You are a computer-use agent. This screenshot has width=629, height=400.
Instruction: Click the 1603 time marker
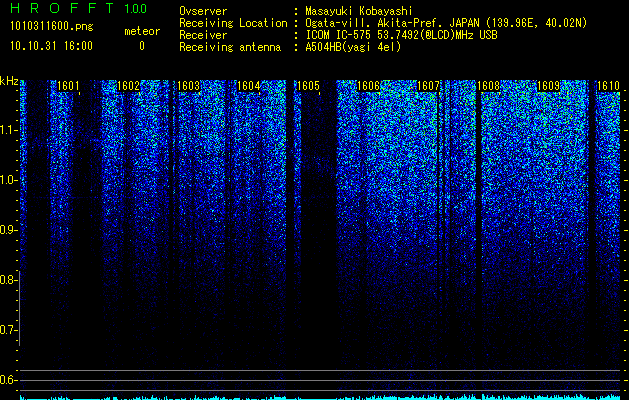click(189, 86)
